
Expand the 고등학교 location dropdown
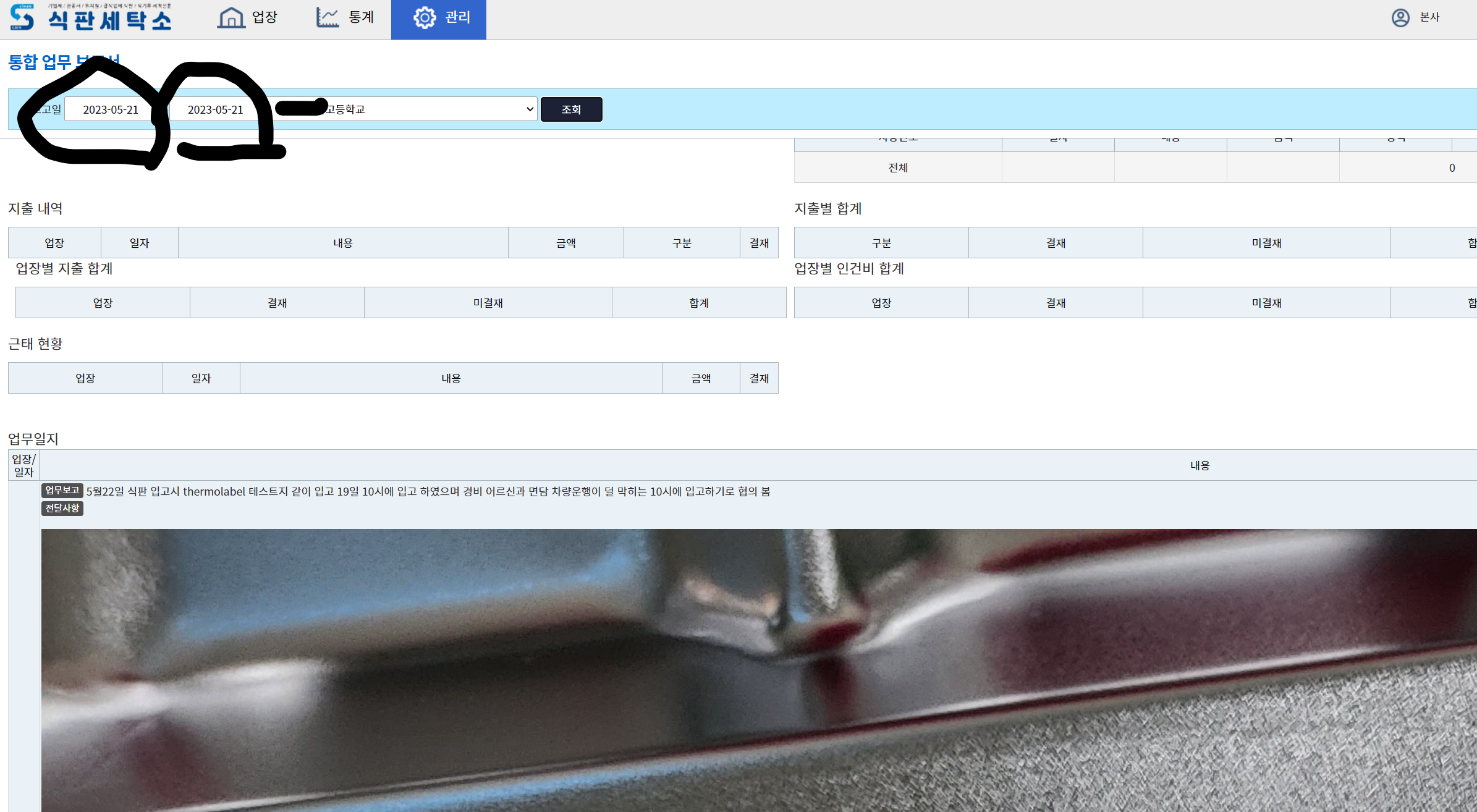point(406,109)
